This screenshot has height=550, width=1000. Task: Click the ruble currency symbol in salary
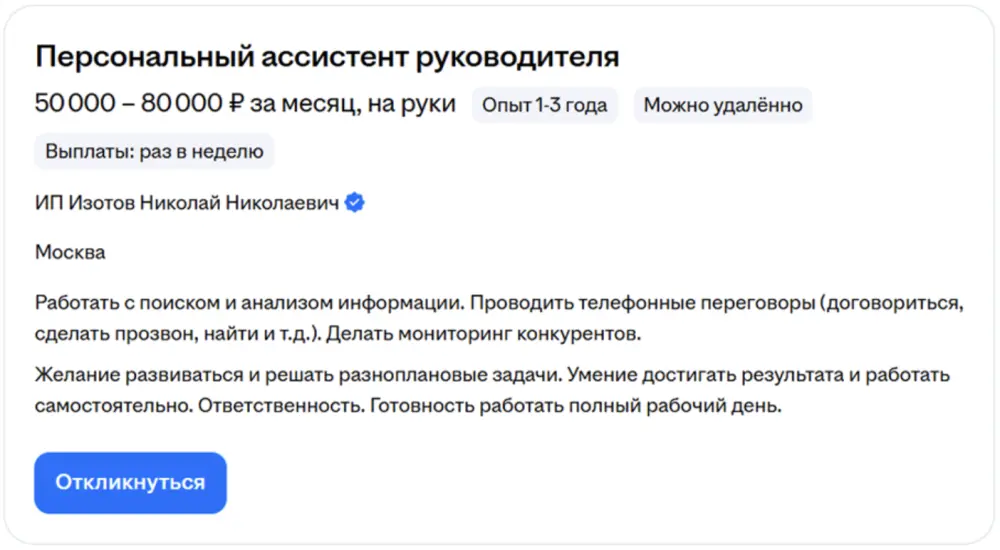(x=237, y=104)
